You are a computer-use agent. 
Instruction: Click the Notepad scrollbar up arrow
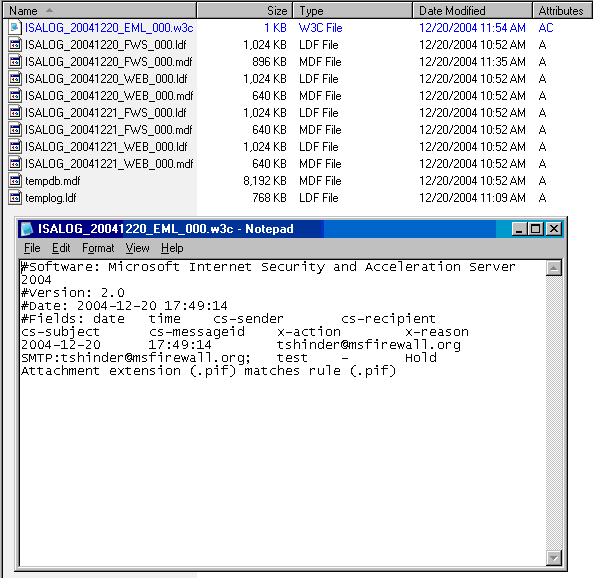click(x=554, y=268)
